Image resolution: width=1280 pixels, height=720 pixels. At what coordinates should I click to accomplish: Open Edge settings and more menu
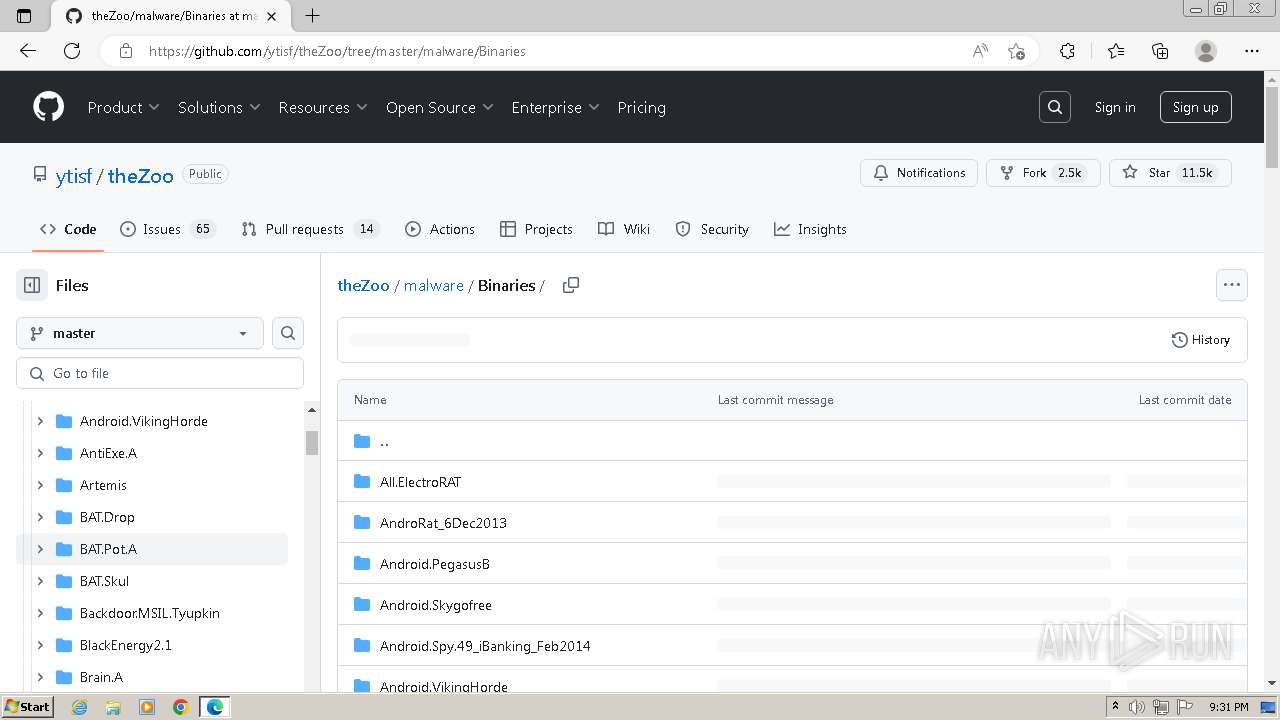coord(1252,51)
